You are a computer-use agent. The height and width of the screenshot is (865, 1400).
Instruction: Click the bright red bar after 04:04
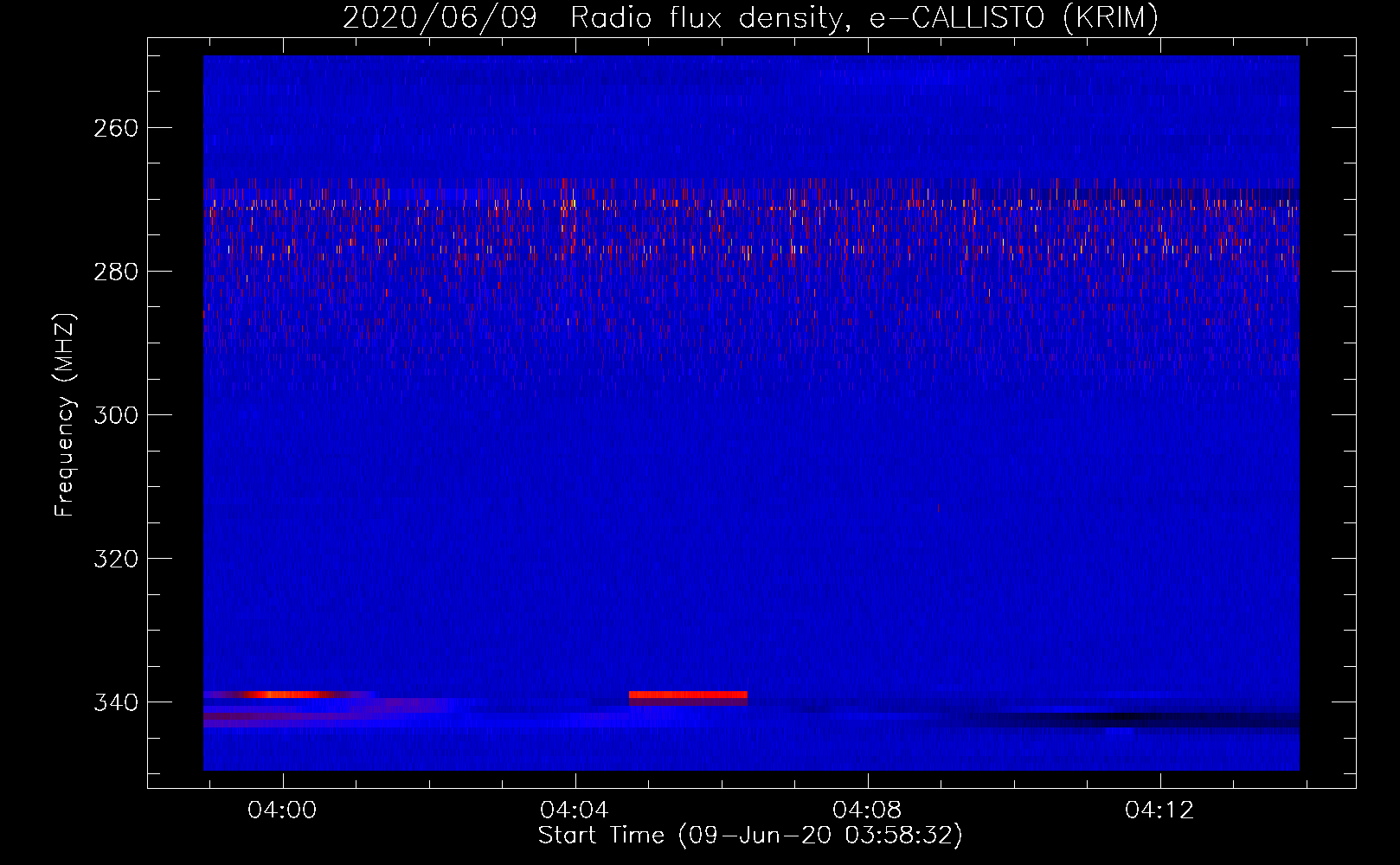(x=688, y=695)
